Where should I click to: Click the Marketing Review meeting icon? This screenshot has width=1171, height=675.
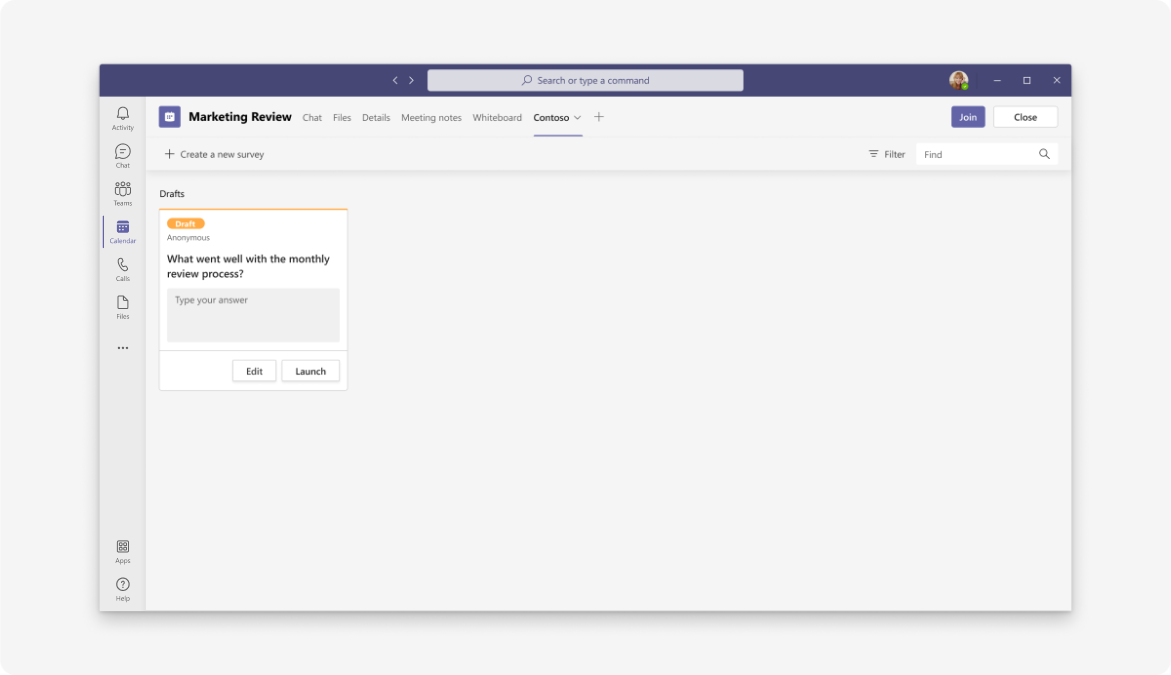click(170, 117)
